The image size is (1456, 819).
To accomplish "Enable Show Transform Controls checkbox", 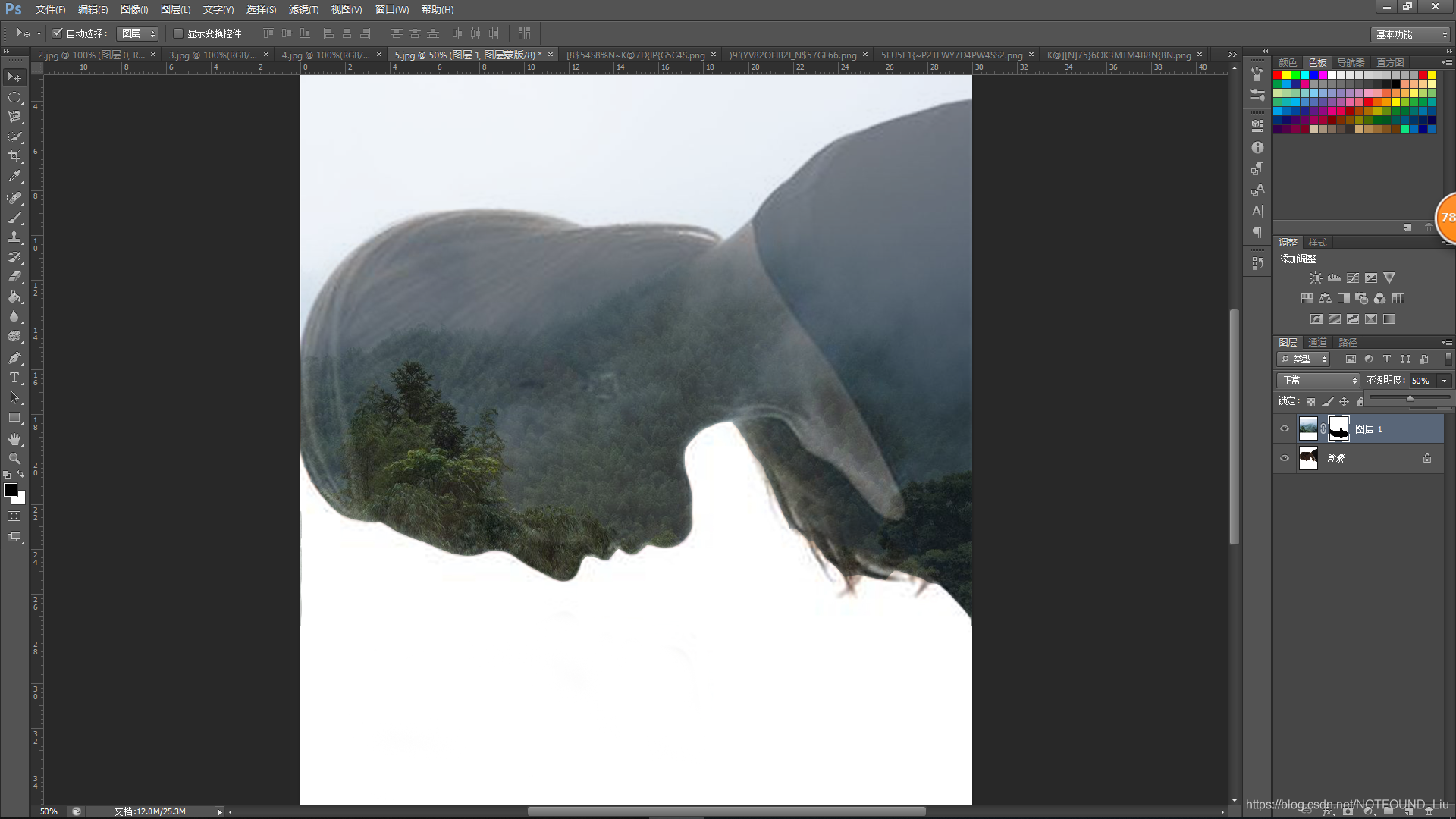I will pos(178,33).
